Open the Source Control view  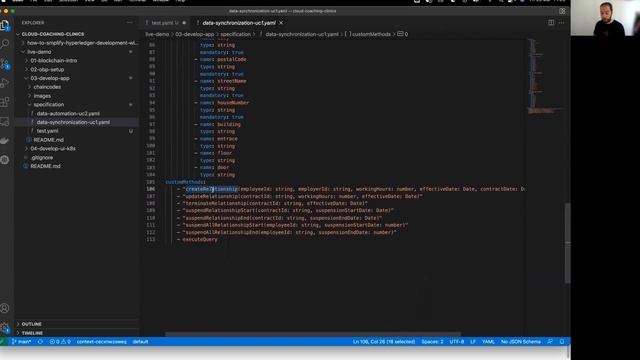click(5, 63)
